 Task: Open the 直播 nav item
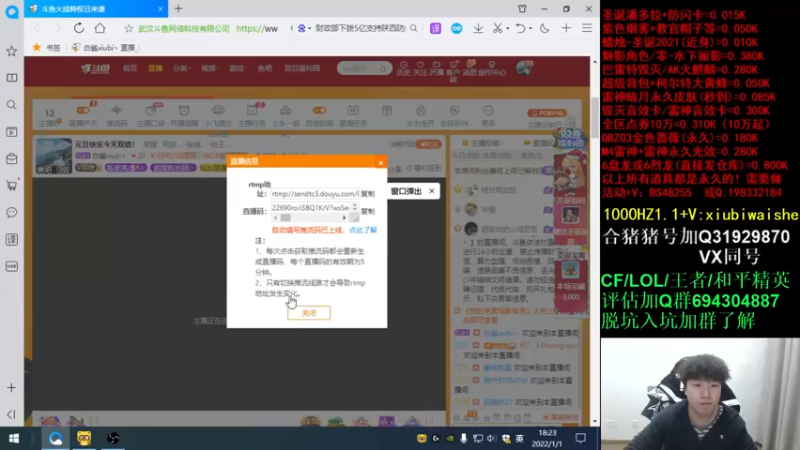pyautogui.click(x=155, y=68)
